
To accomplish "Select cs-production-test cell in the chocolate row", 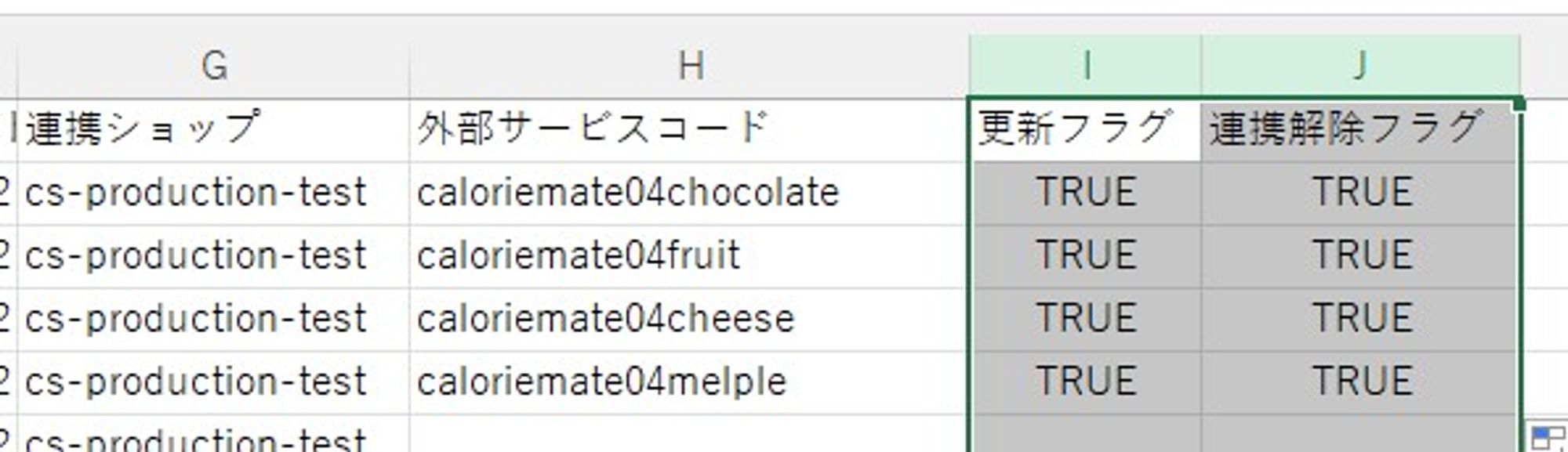I will click(213, 193).
